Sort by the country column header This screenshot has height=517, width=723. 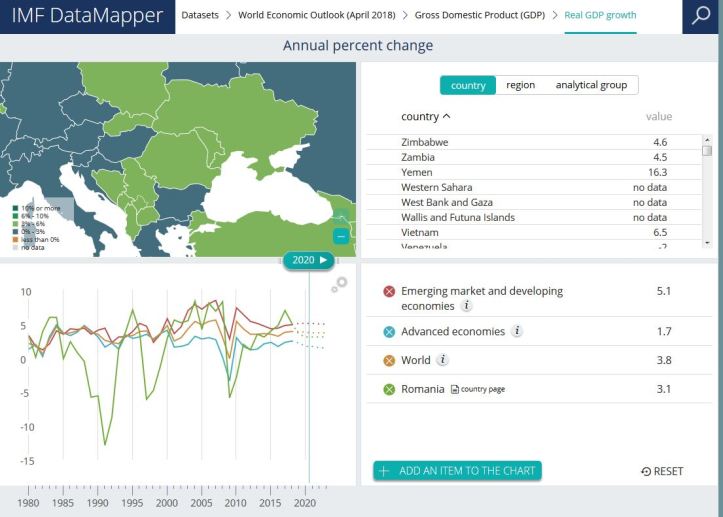click(425, 117)
